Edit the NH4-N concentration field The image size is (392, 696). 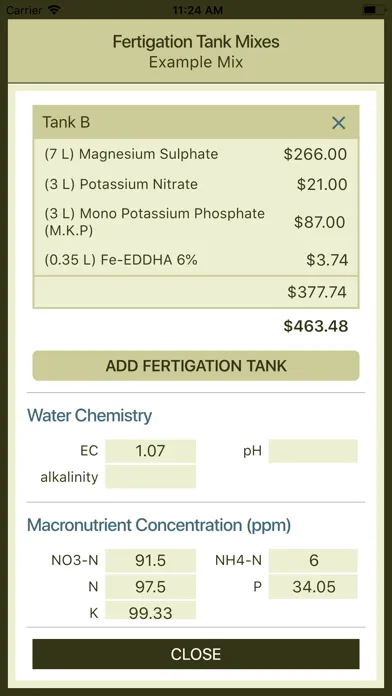point(313,560)
